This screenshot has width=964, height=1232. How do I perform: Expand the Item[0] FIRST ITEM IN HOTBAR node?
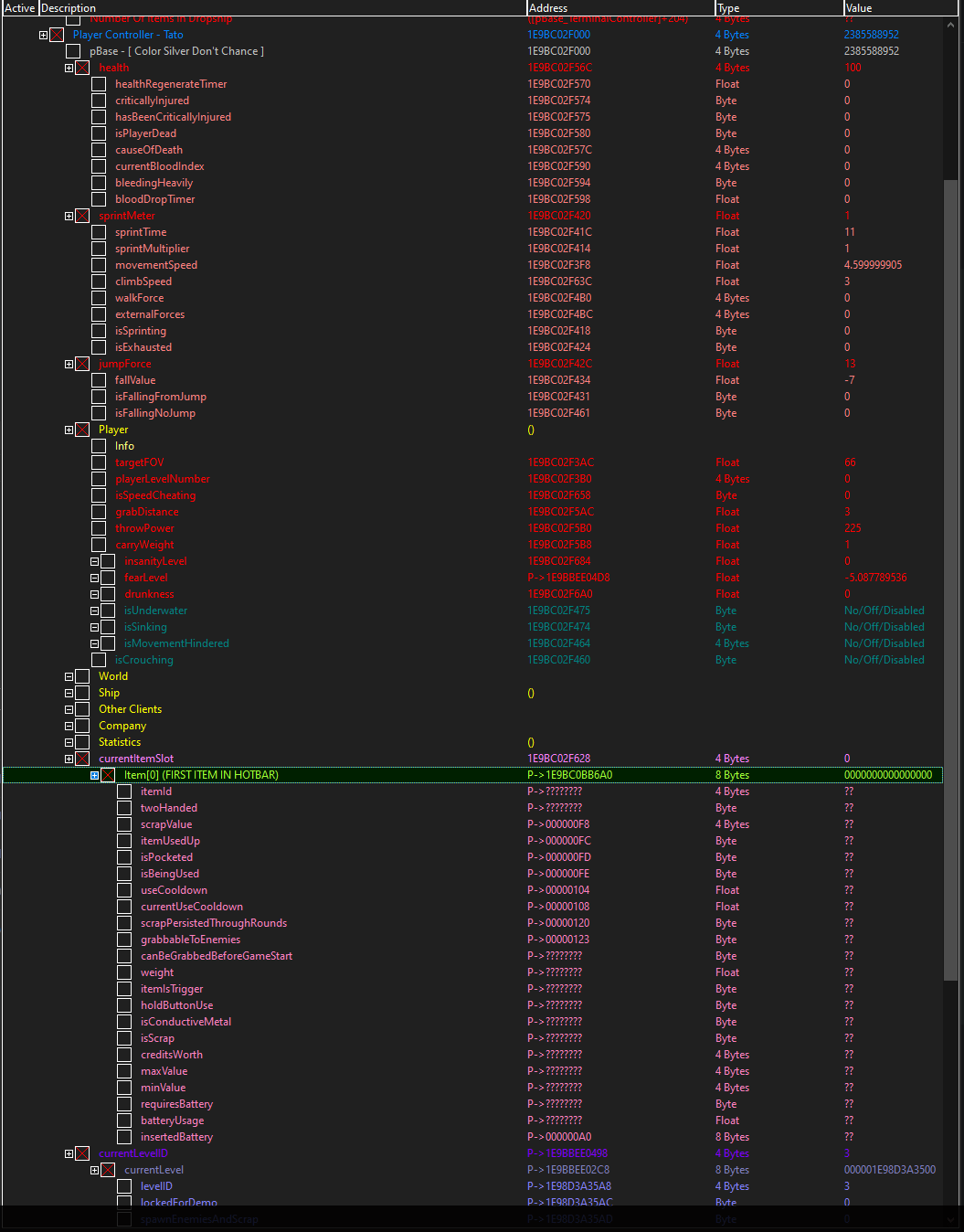pos(94,774)
